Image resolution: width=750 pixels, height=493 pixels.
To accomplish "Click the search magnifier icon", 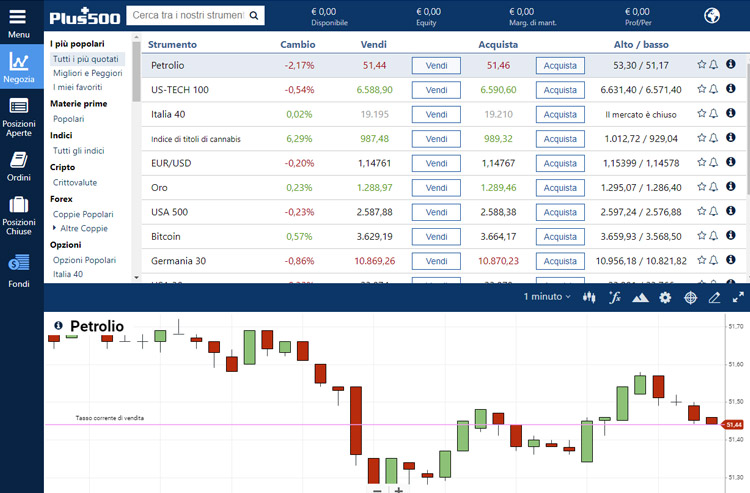I will 254,16.
